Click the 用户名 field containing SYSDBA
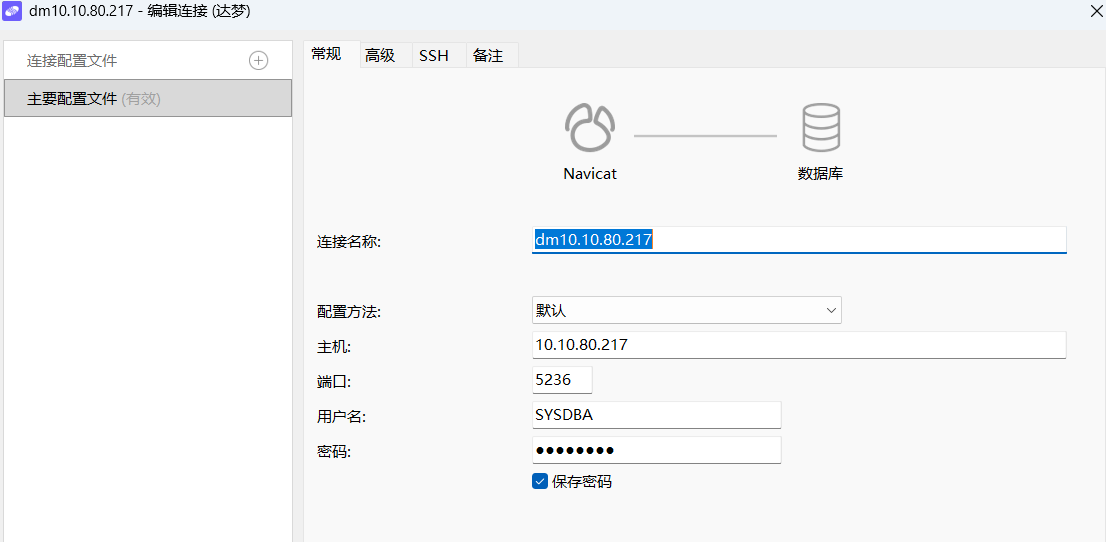 pos(657,415)
